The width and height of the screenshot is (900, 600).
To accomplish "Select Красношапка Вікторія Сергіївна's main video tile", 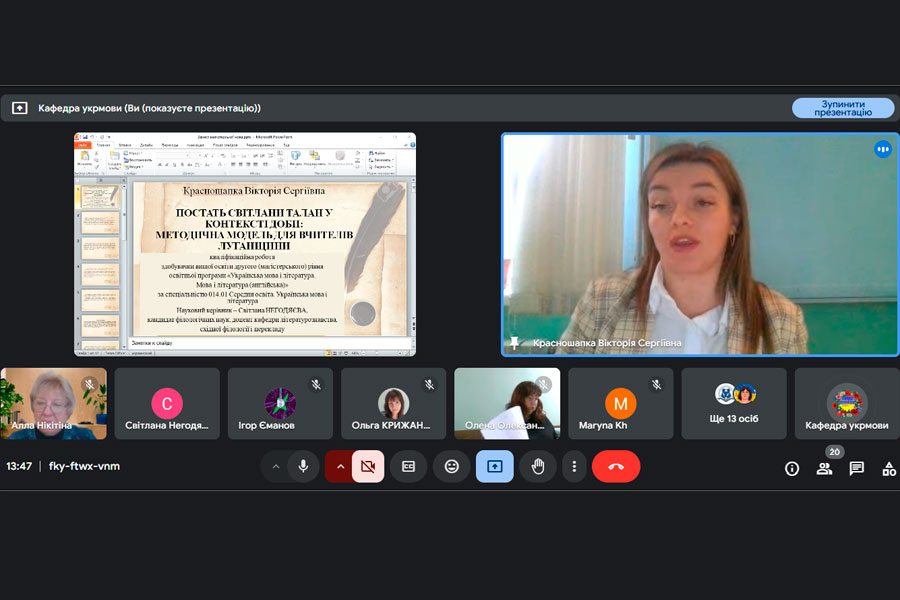I will point(700,245).
